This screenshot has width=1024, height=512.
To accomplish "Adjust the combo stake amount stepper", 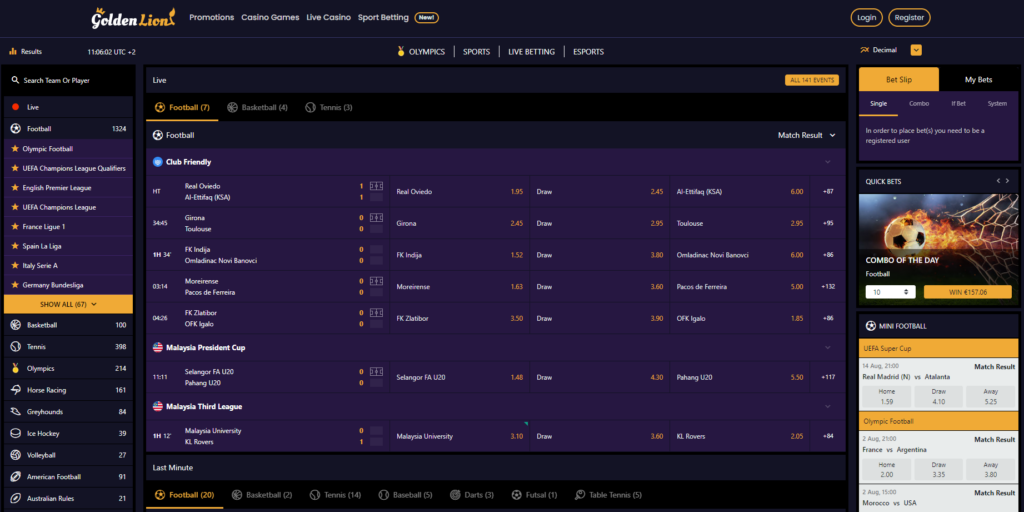I will coord(906,293).
